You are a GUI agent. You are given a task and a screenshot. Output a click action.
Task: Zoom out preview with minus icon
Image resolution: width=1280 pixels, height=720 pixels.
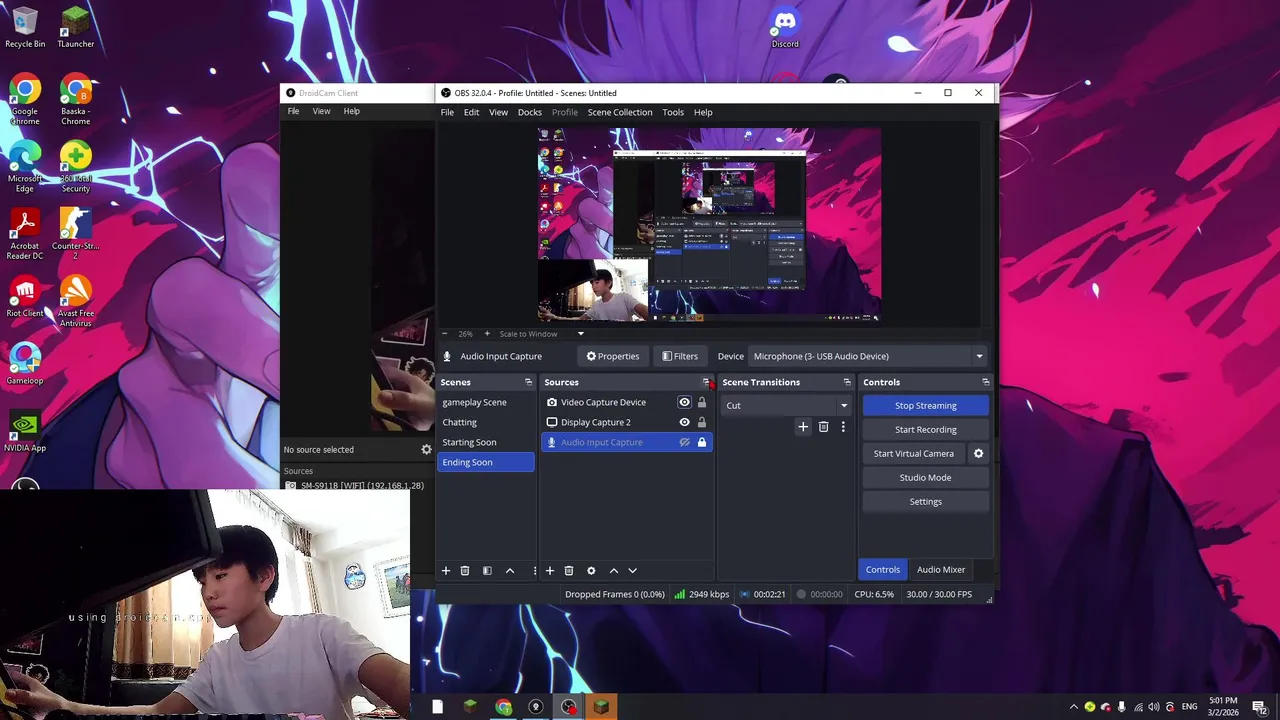(x=446, y=334)
